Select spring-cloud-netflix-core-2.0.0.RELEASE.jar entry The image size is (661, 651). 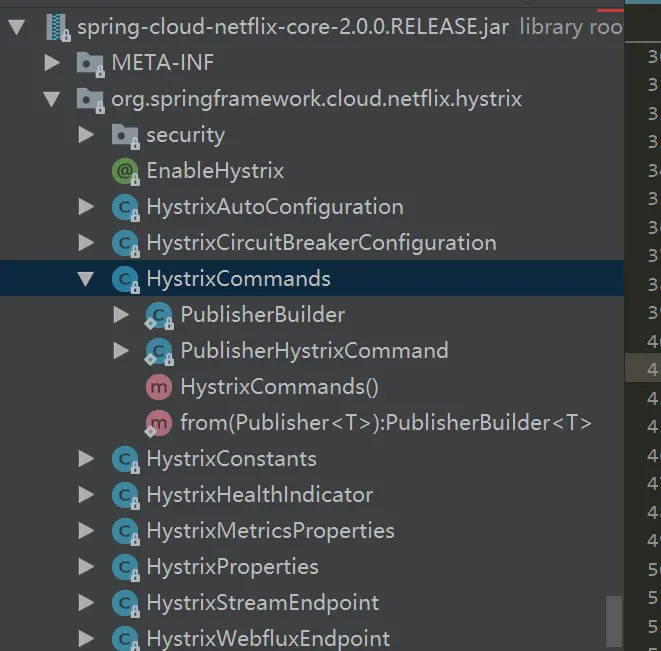[x=293, y=27]
